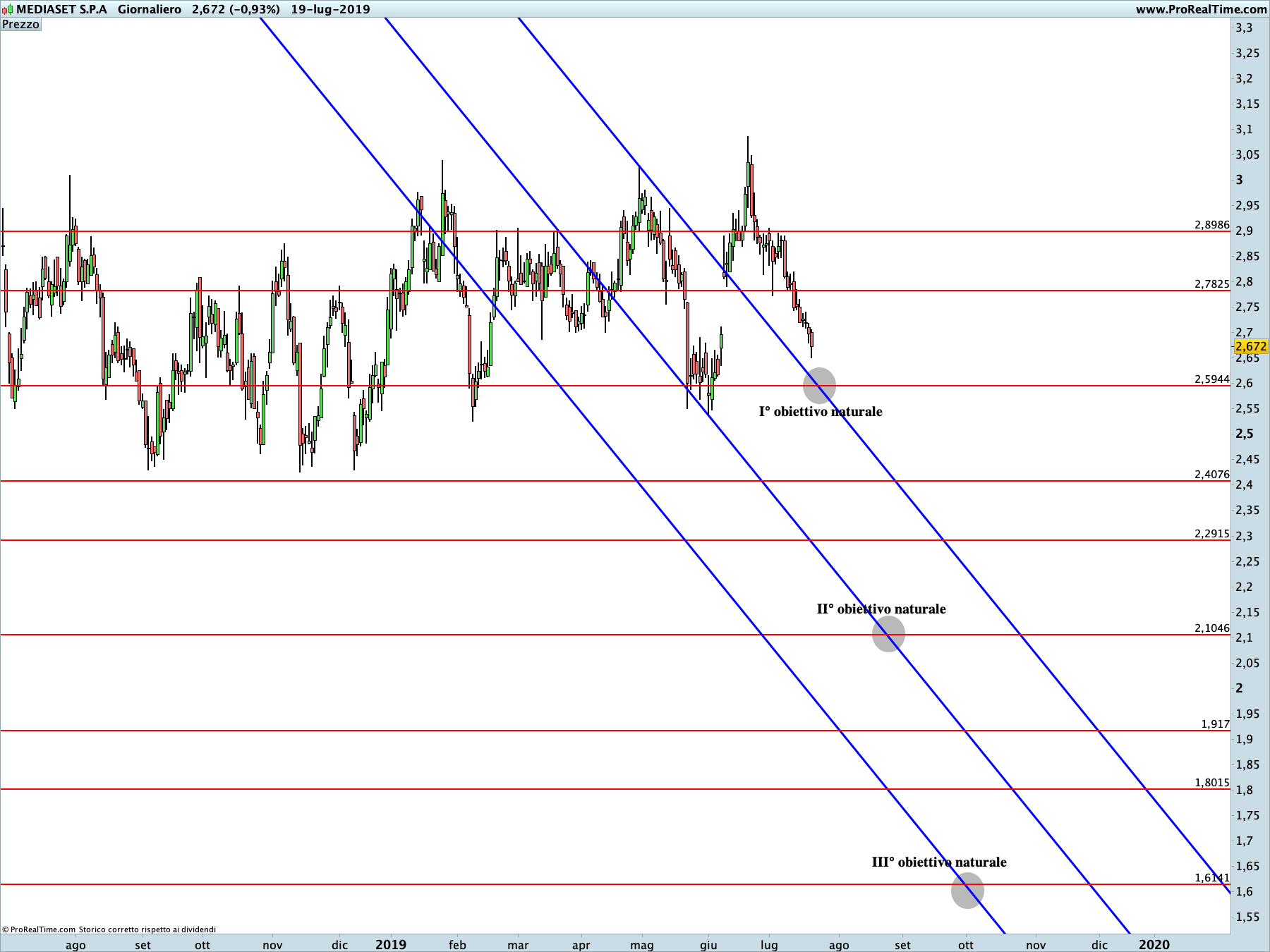Click the 2,8986 resistance level label
The width and height of the screenshot is (1270, 952).
(1211, 225)
